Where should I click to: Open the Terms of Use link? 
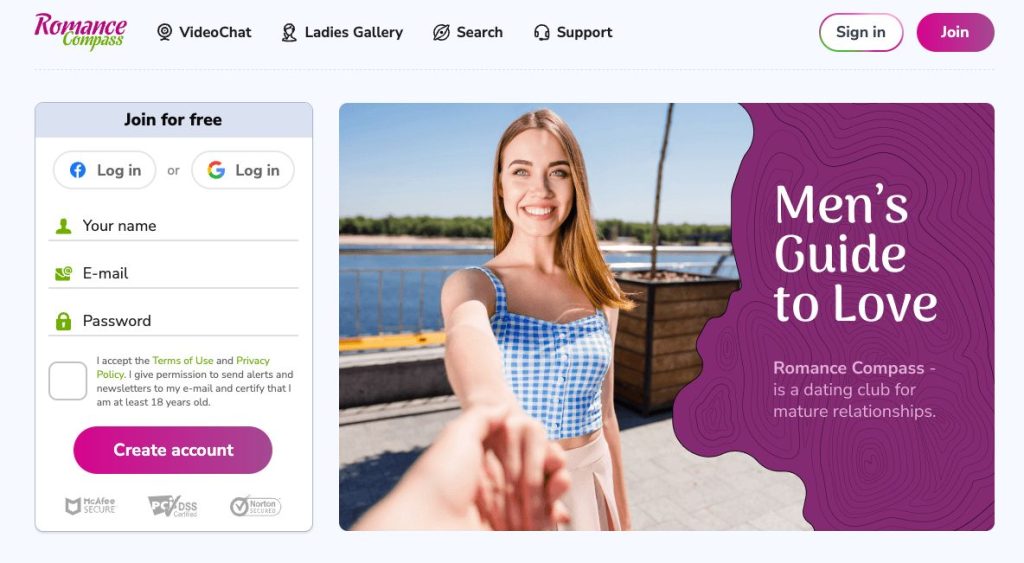tap(183, 361)
